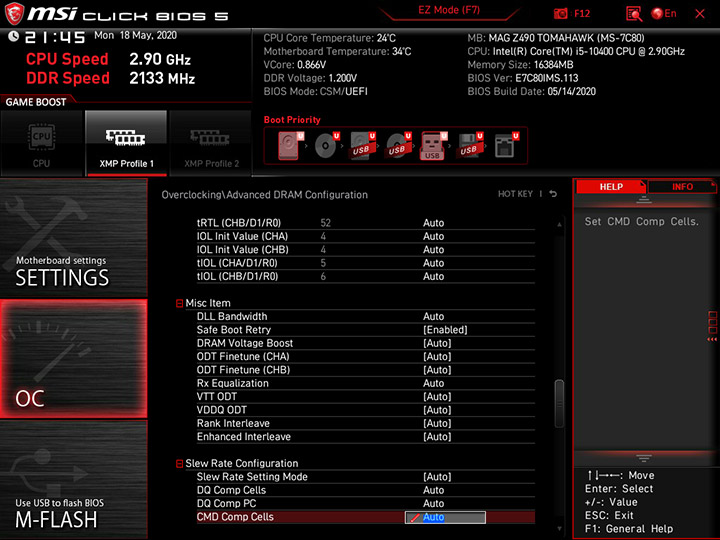Open the HELP tab
Image resolution: width=720 pixels, height=540 pixels.
click(611, 186)
